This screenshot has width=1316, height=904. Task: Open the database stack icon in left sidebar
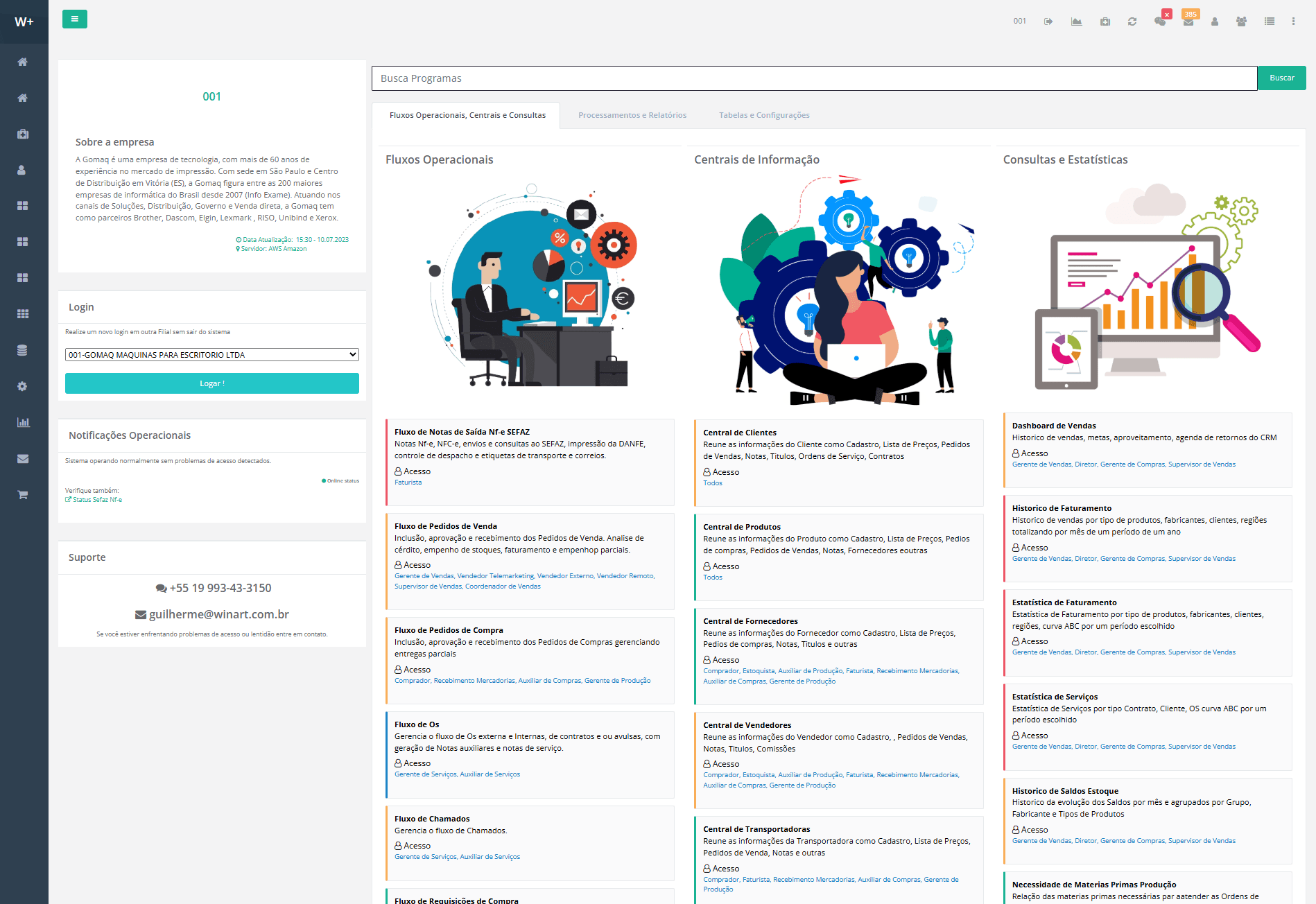point(23,350)
